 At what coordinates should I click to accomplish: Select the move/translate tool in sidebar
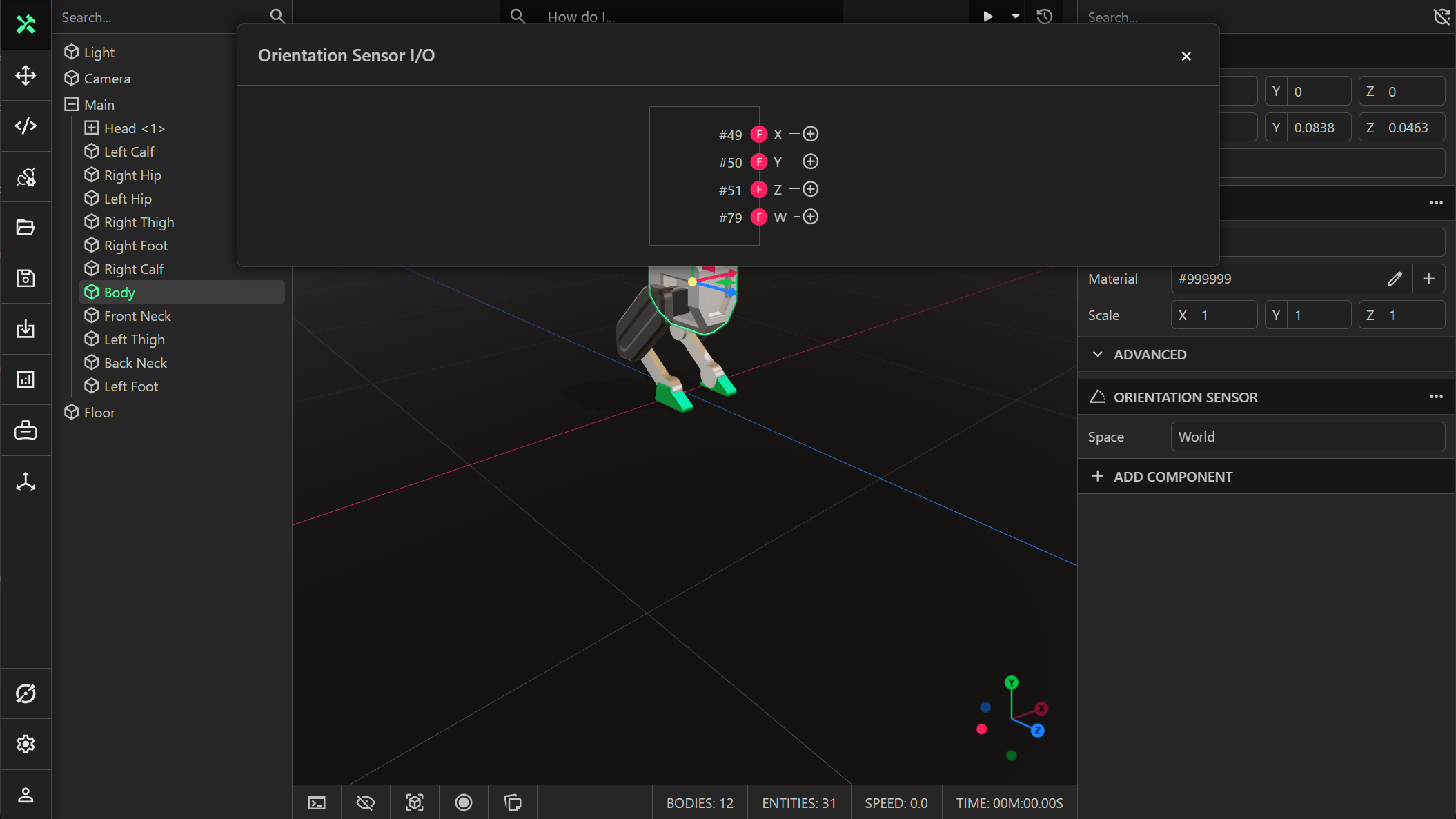coord(26,75)
